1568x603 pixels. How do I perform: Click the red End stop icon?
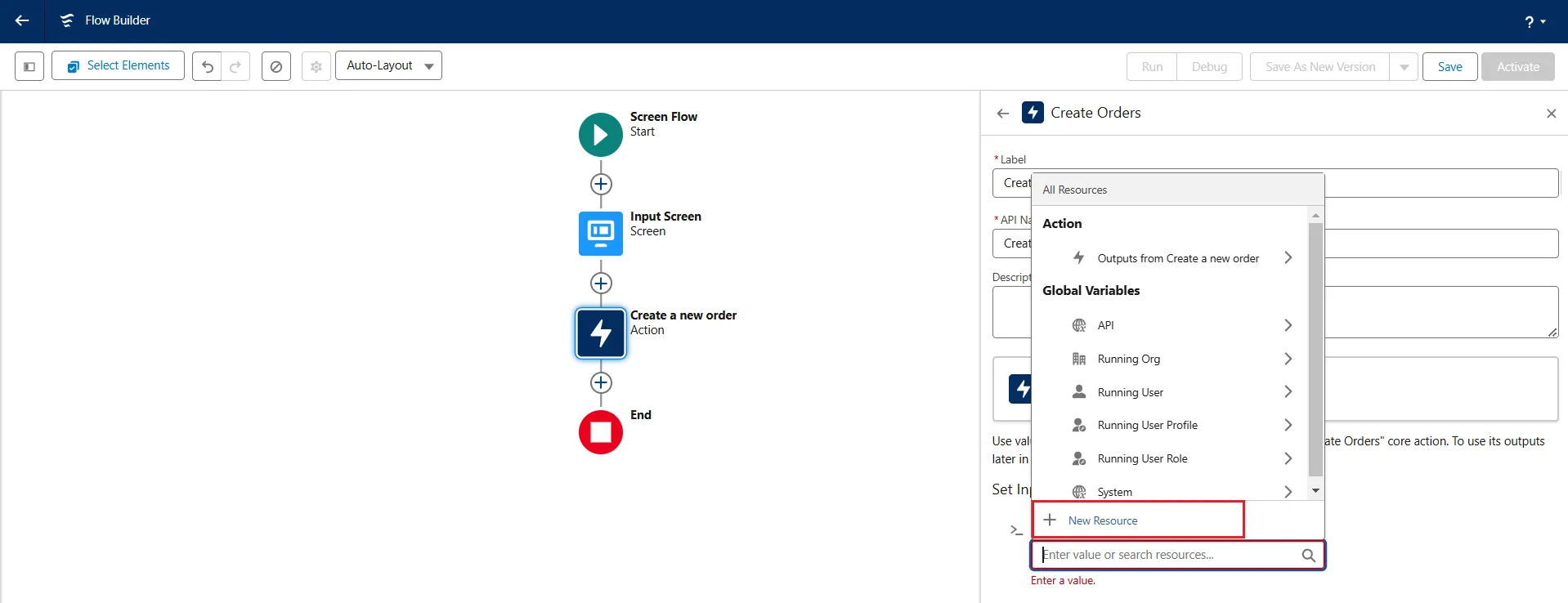pos(600,432)
